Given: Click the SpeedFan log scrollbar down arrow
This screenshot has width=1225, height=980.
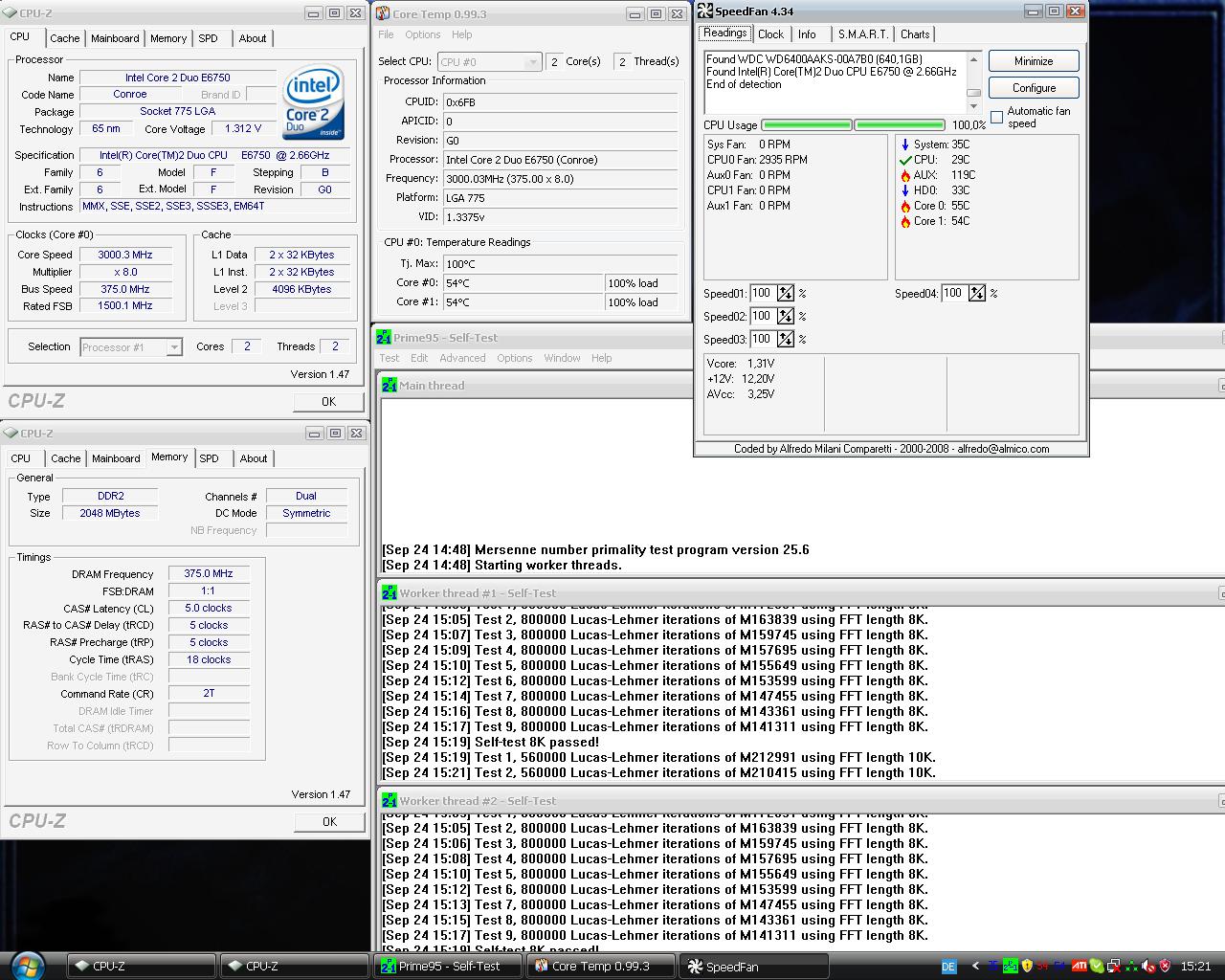Looking at the screenshot, I should click(973, 106).
